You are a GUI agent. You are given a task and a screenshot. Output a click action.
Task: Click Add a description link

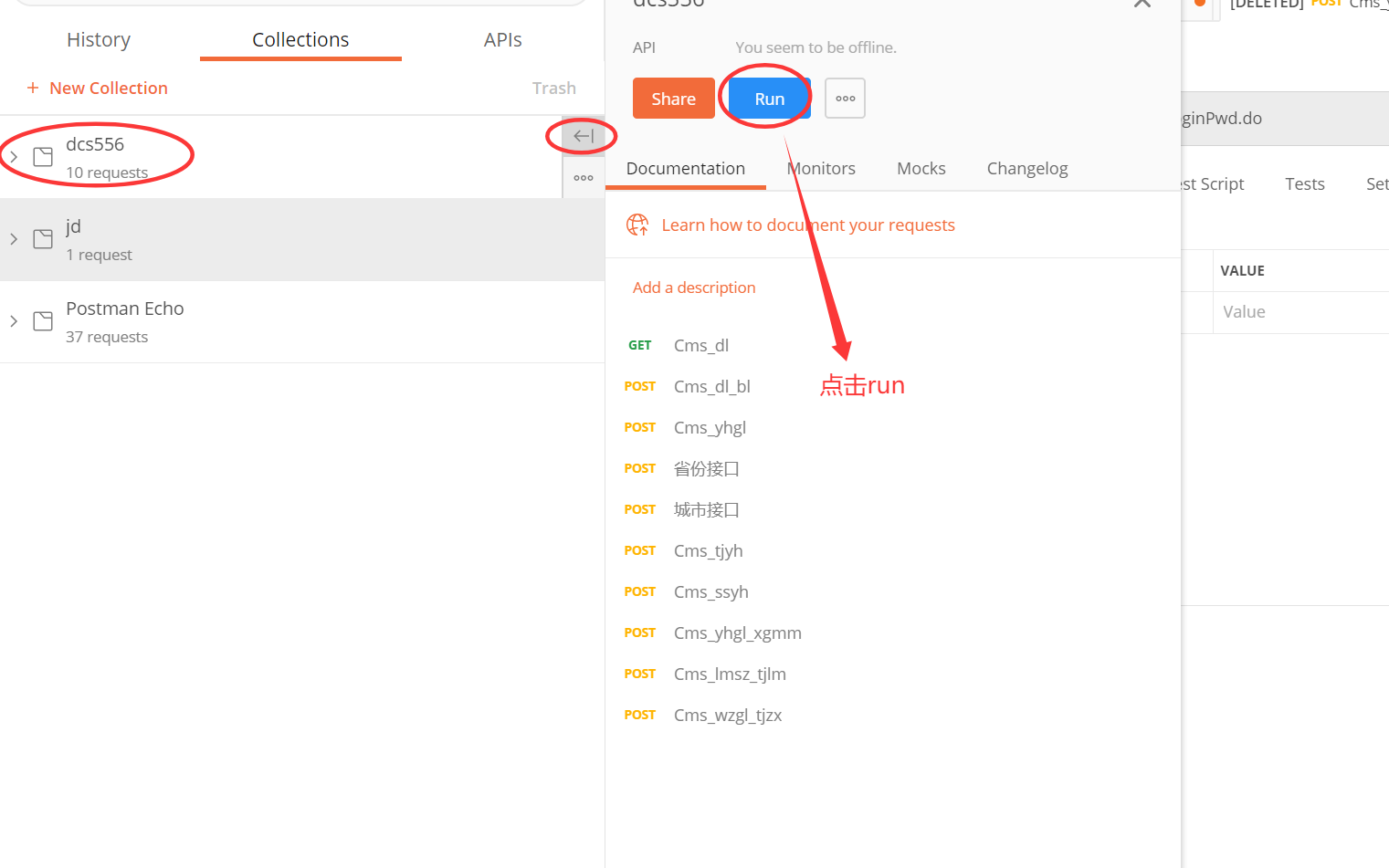click(694, 288)
